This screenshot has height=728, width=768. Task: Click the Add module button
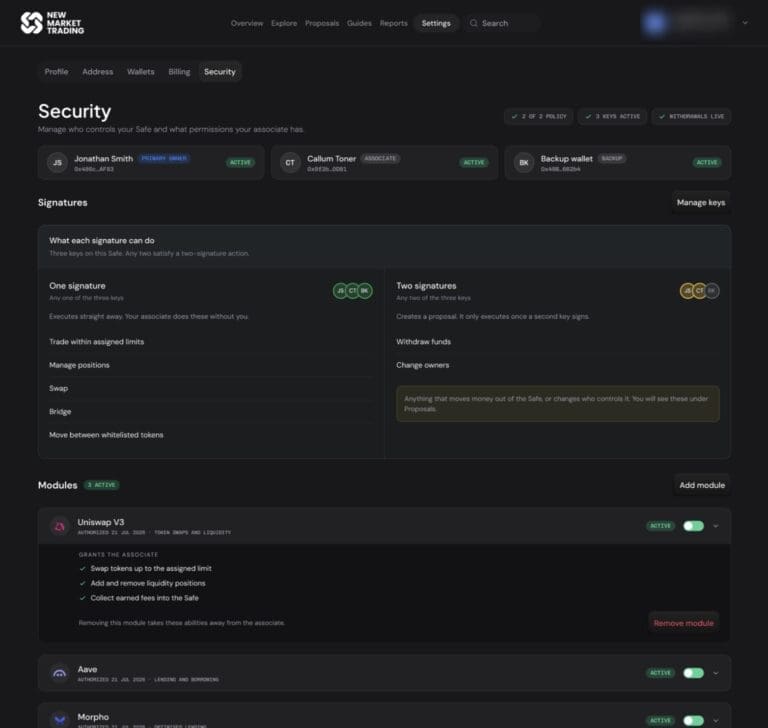[x=702, y=485]
